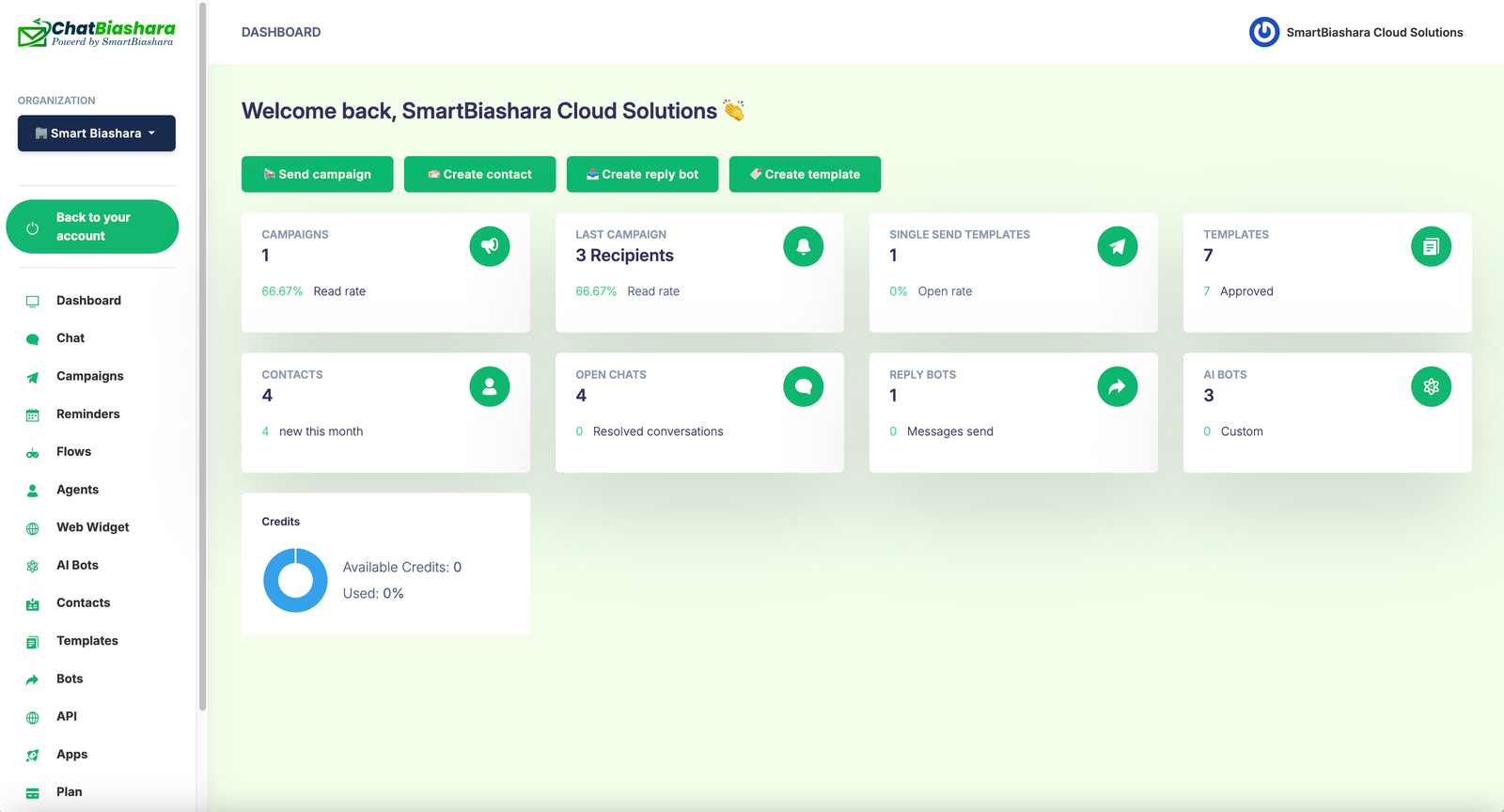Open the Dashboard menu item
The image size is (1504, 812).
click(88, 301)
